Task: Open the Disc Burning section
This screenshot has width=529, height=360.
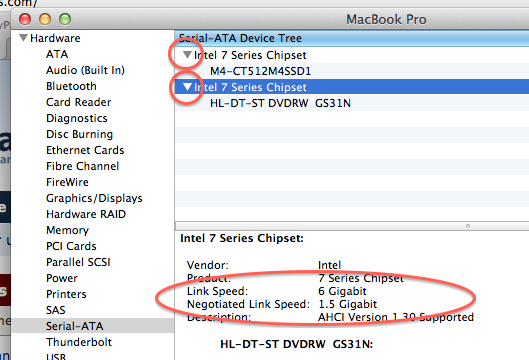Action: [x=80, y=134]
